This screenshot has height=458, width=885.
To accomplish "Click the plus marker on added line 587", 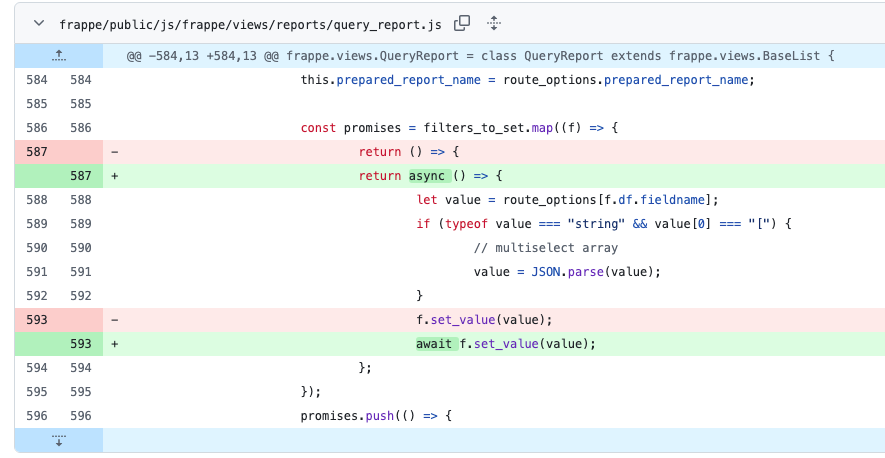I will 115,176.
